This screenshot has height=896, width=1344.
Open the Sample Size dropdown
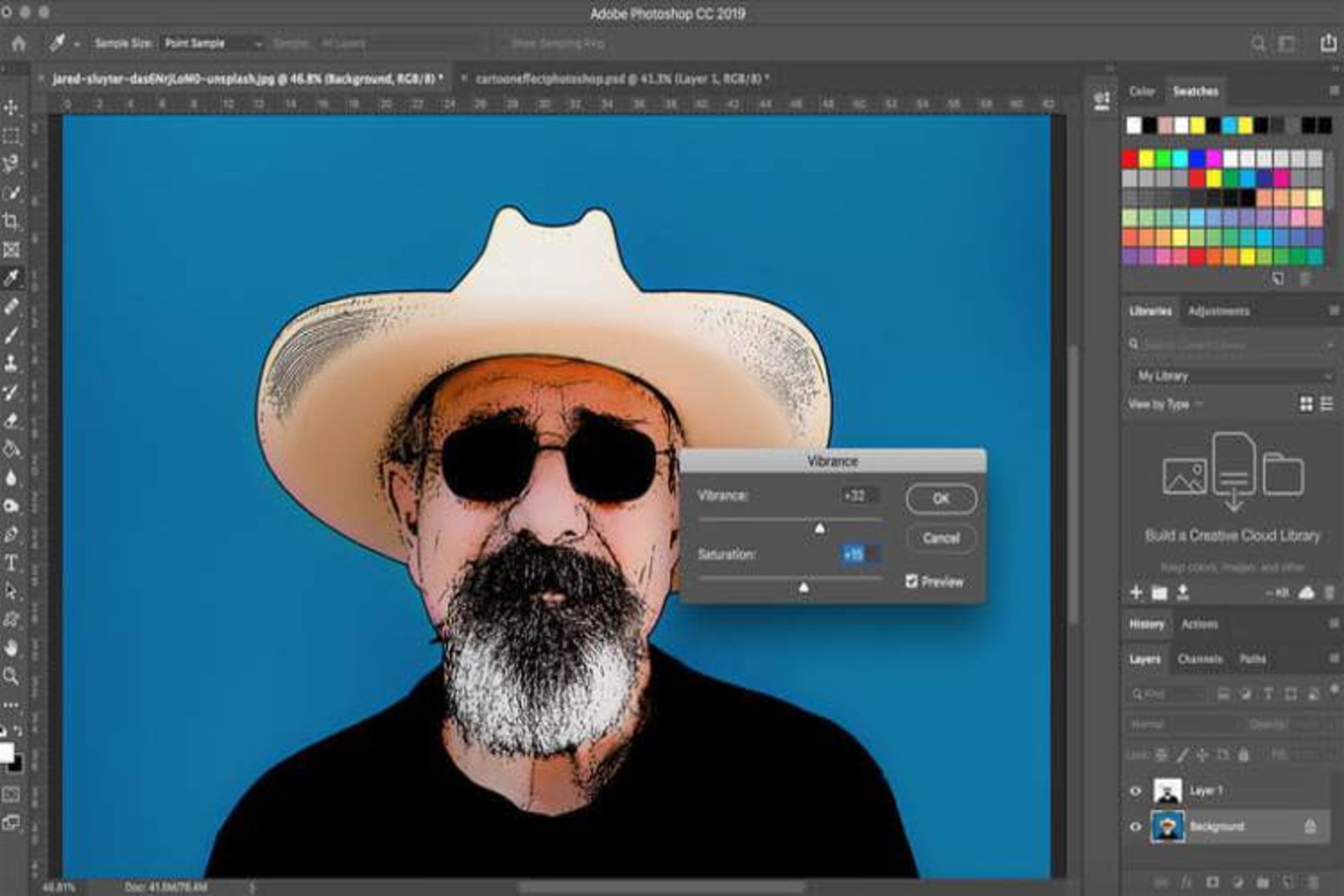pyautogui.click(x=212, y=43)
